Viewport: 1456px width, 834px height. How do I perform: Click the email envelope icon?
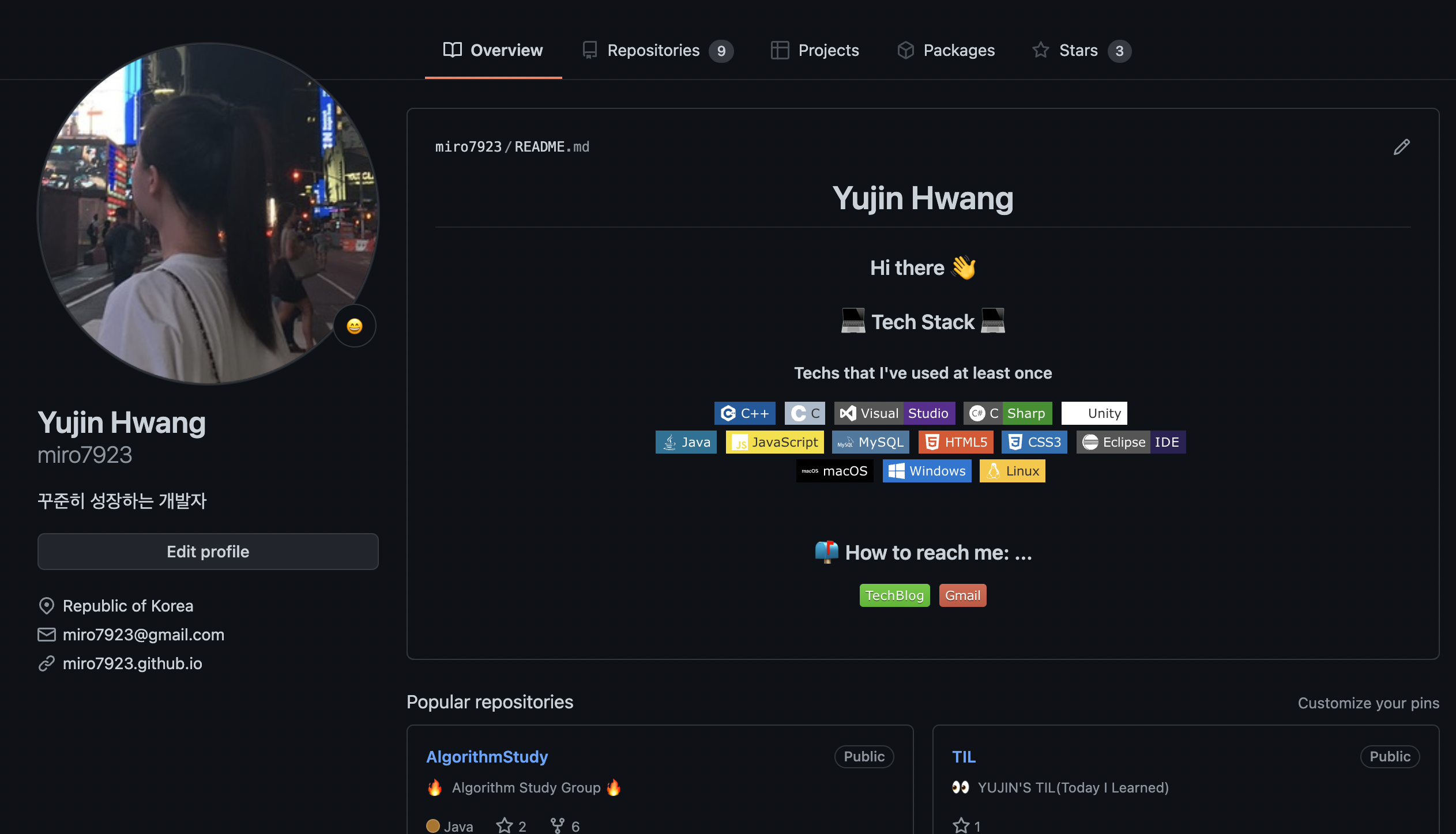click(46, 633)
